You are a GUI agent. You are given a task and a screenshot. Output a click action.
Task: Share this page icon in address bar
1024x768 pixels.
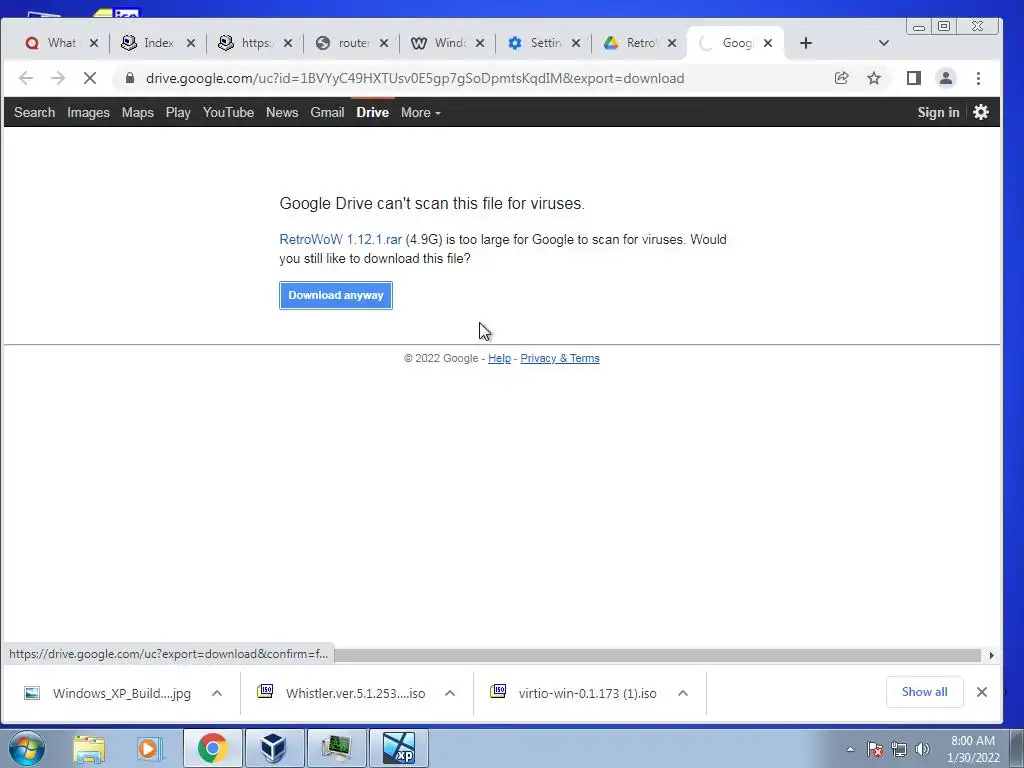[841, 78]
